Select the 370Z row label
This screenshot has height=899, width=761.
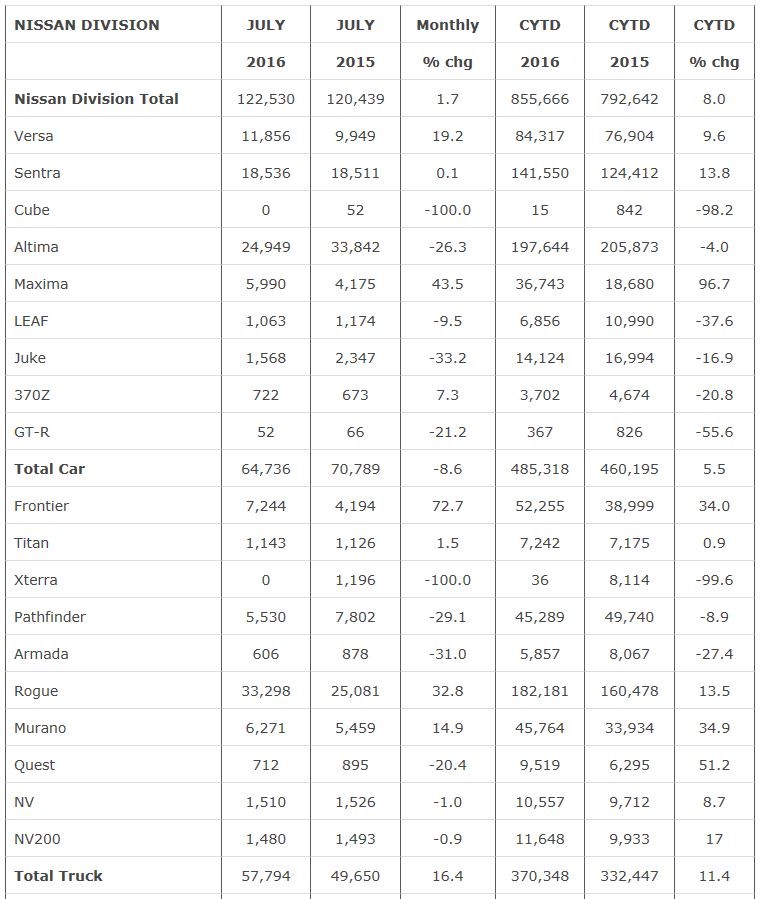[x=31, y=395]
